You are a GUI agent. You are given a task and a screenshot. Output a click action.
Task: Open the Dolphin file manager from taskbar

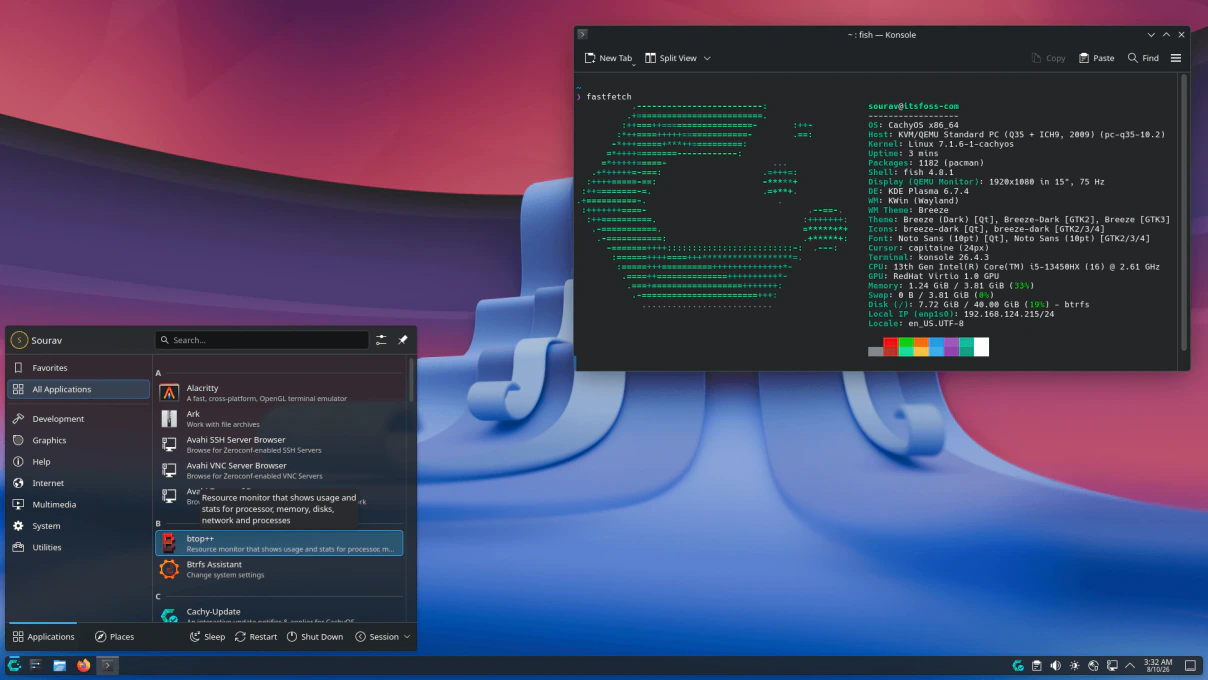60,665
